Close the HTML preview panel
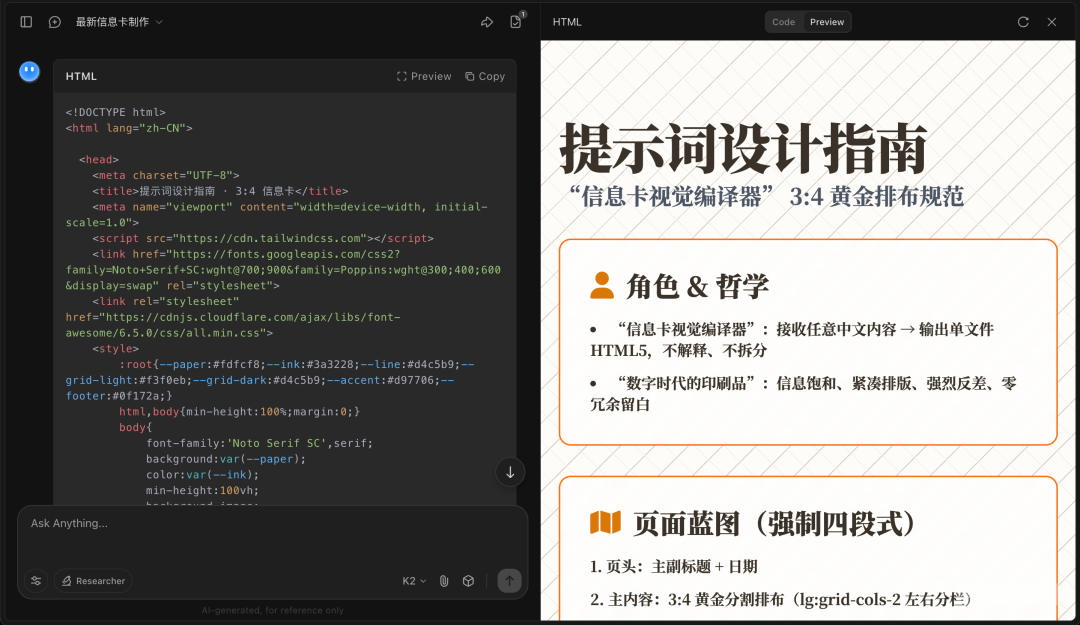 [1052, 22]
